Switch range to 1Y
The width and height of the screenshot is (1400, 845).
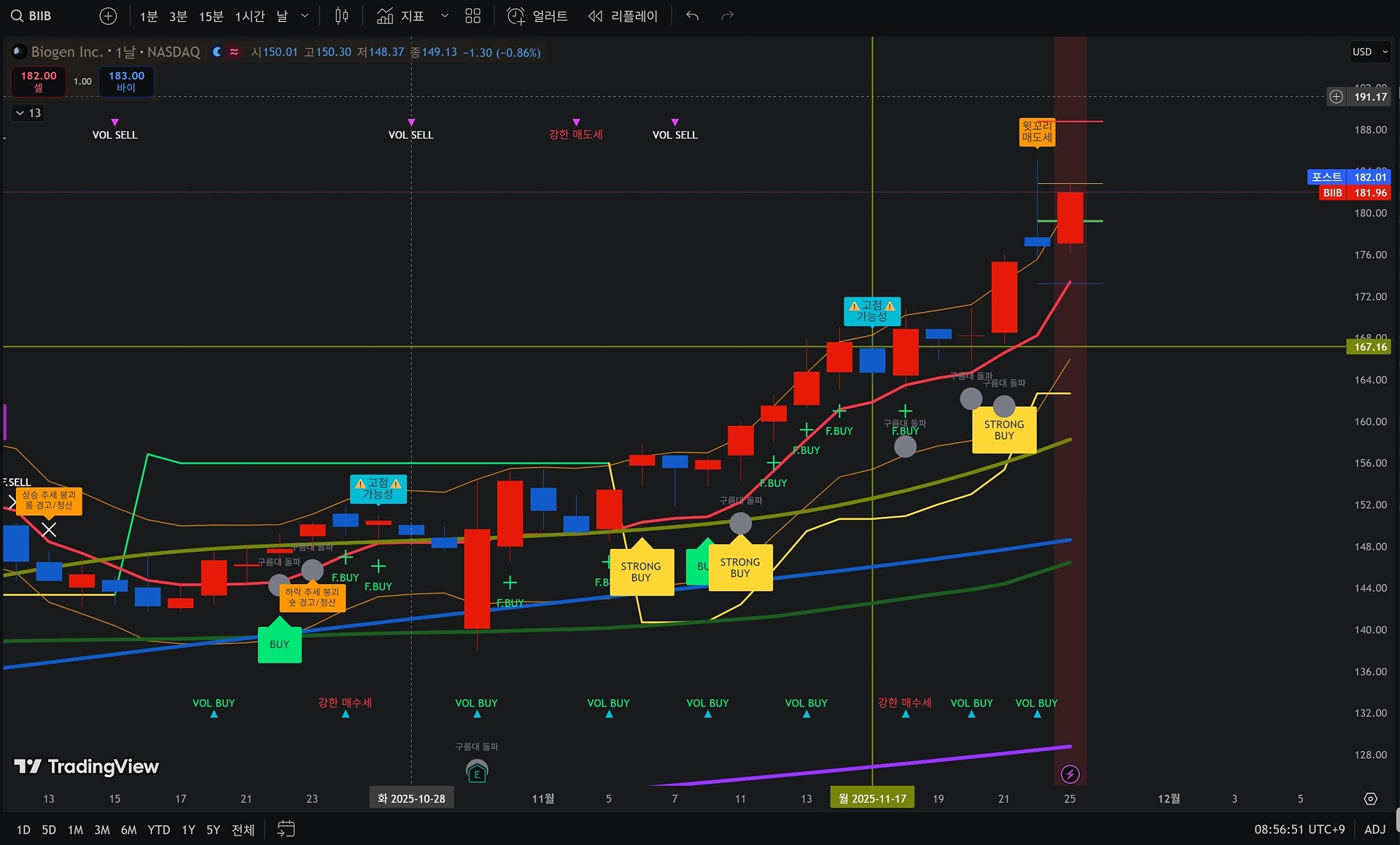(x=188, y=830)
